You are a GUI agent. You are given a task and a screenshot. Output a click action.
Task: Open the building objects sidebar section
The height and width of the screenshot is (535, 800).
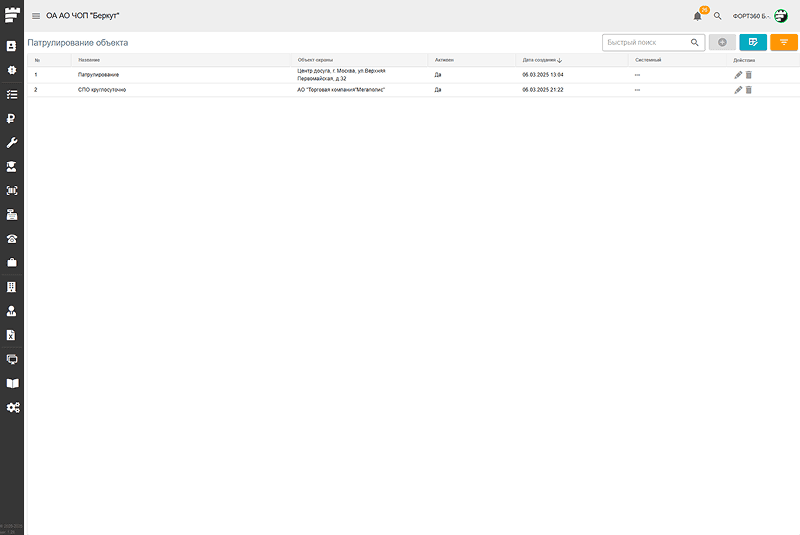click(11, 287)
